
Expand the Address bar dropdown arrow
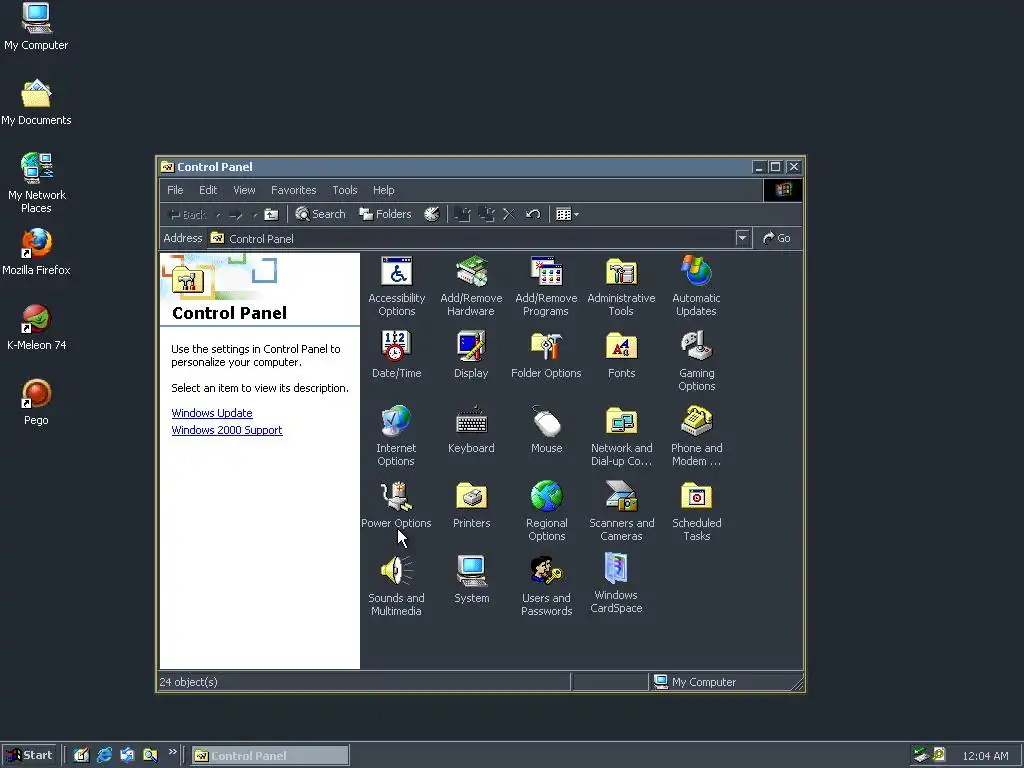tap(742, 238)
